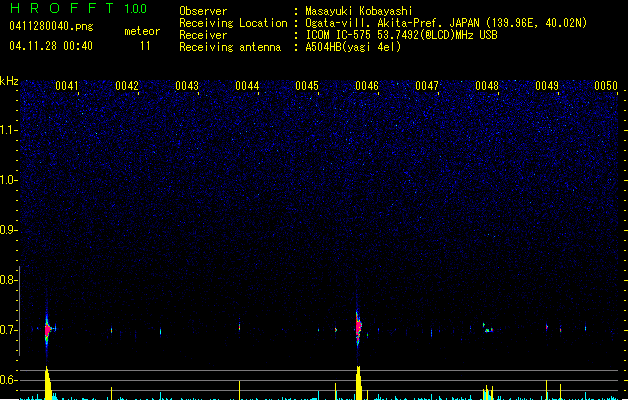
Task: Click the A504HB(yagi 4el) antenna text
Action: [353, 47]
